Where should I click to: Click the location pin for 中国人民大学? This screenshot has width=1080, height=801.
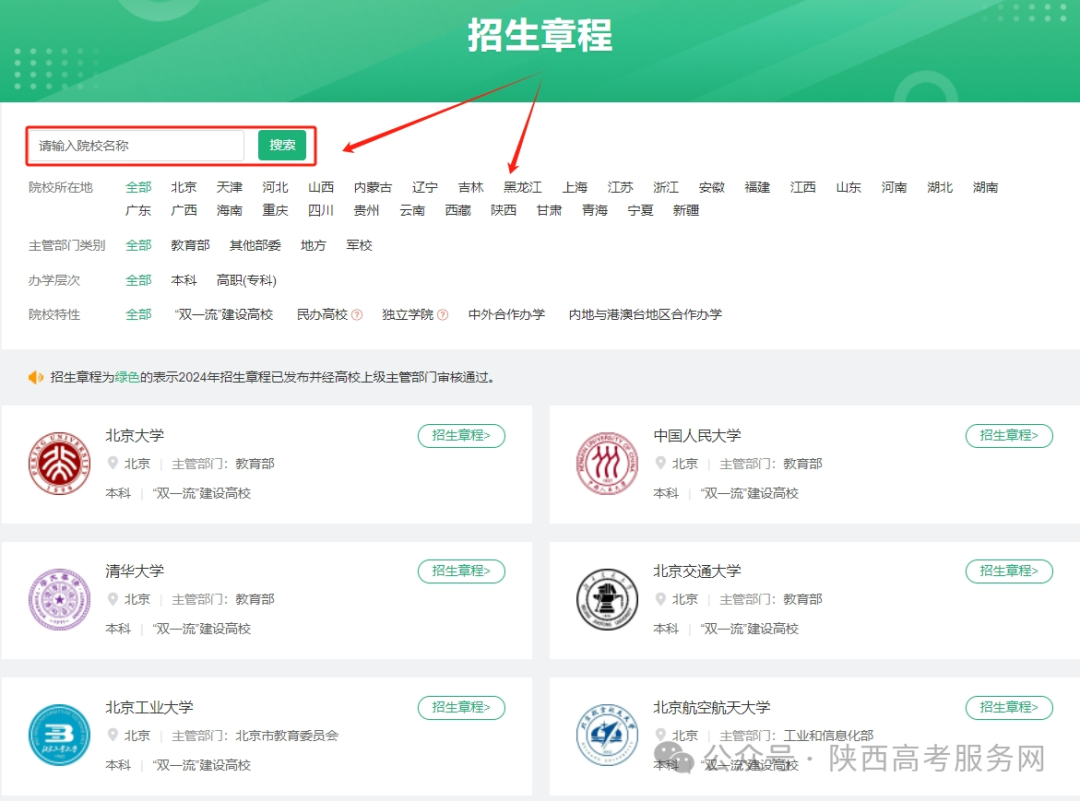click(661, 463)
